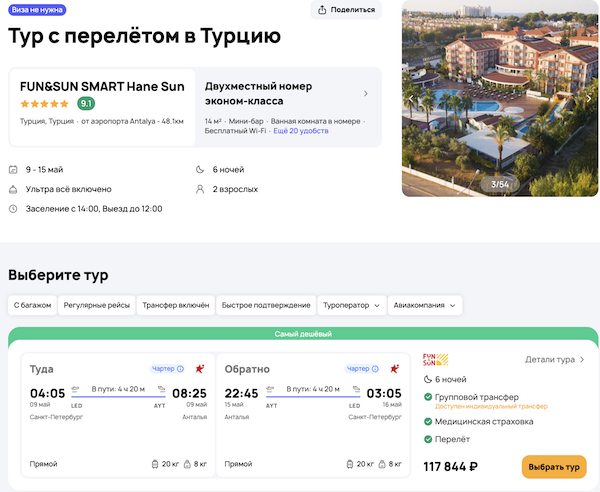The height and width of the screenshot is (492, 600).
Task: Enable the "Трансфер включён" filter
Action: click(x=175, y=305)
